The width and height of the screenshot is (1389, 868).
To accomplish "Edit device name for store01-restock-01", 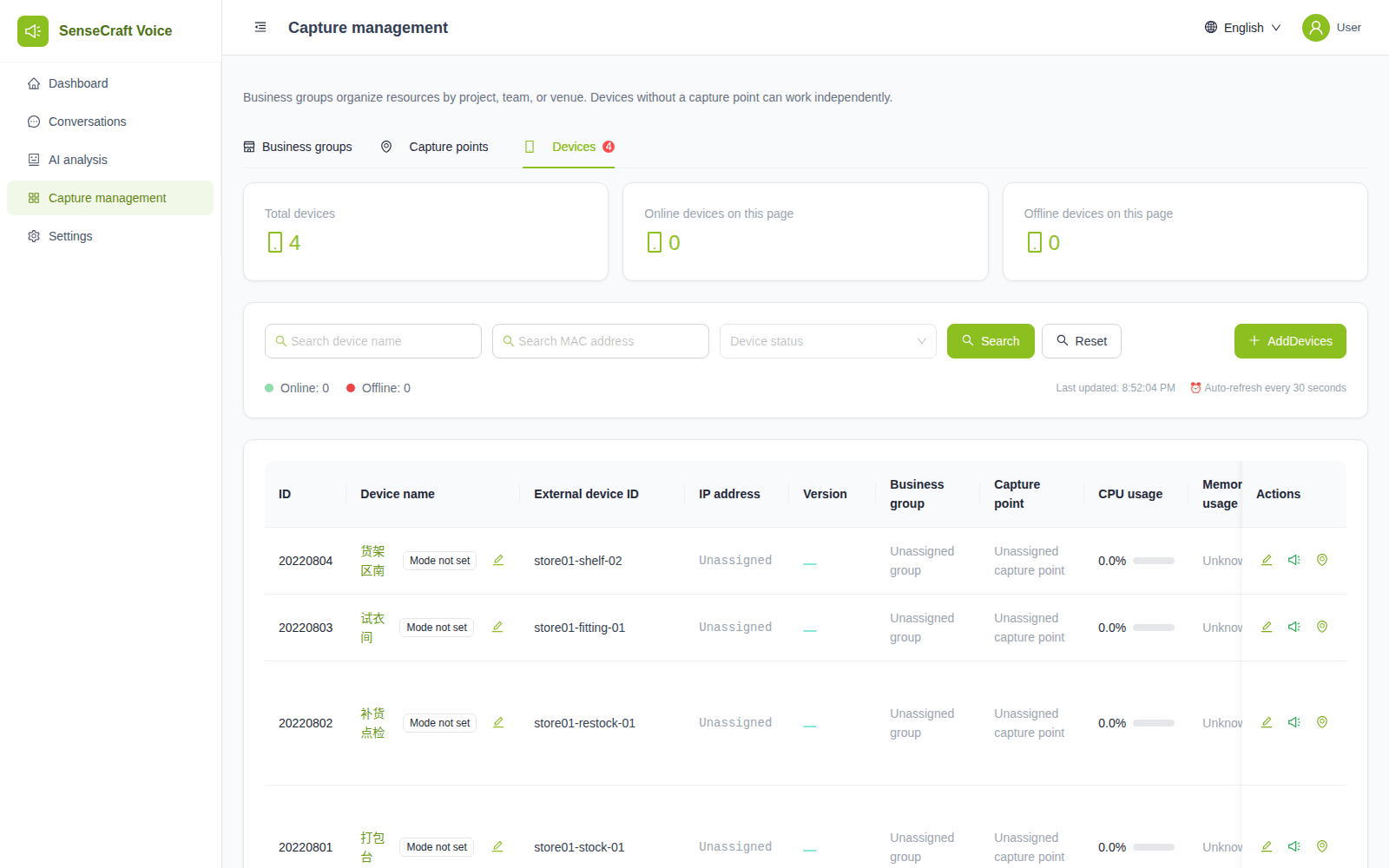I will (x=498, y=722).
